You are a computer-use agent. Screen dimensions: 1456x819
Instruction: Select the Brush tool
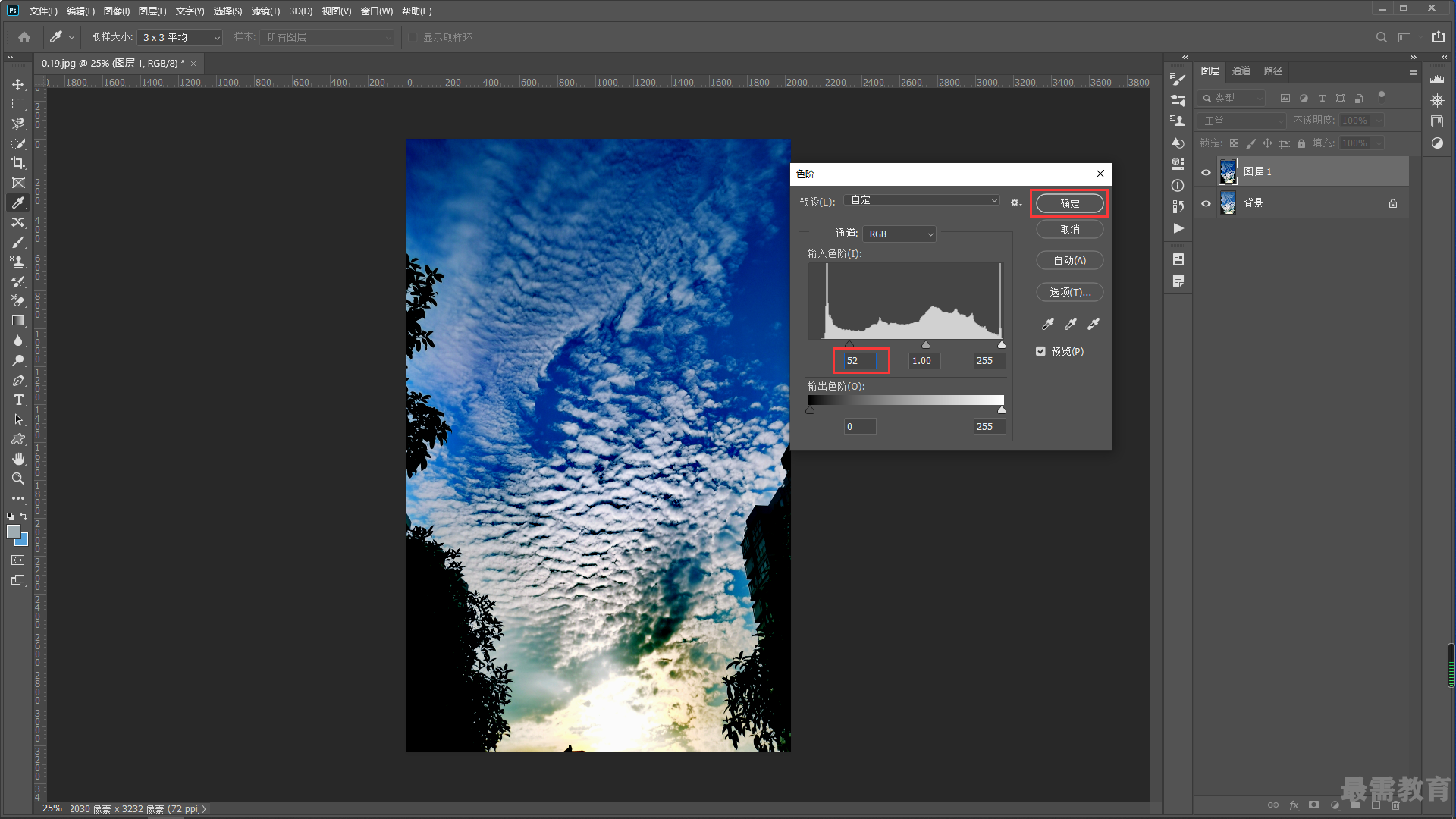coord(18,242)
